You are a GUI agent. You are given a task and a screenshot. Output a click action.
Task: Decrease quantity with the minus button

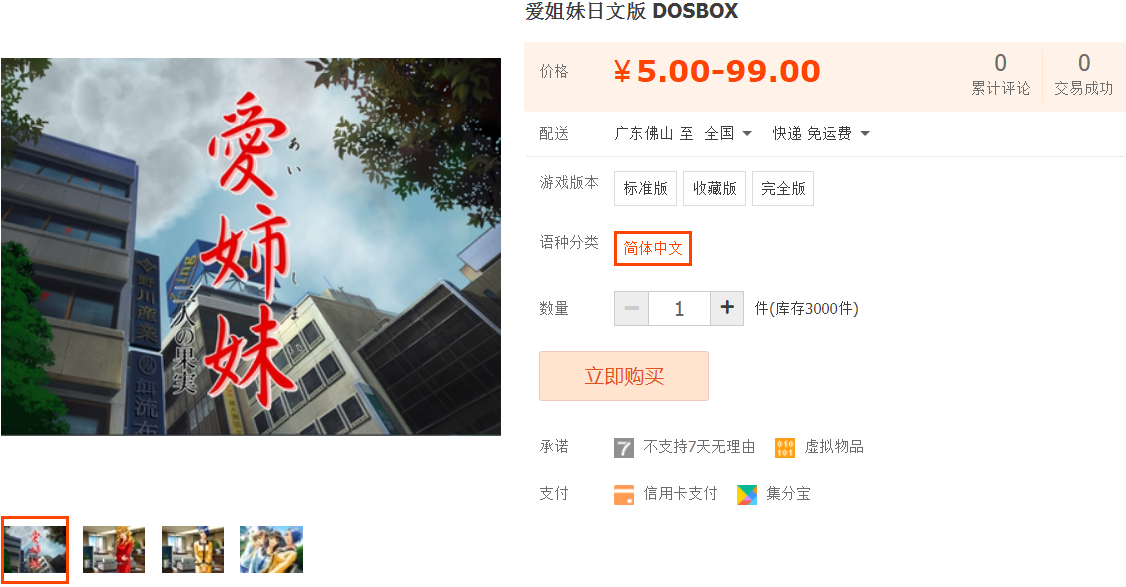coord(631,308)
